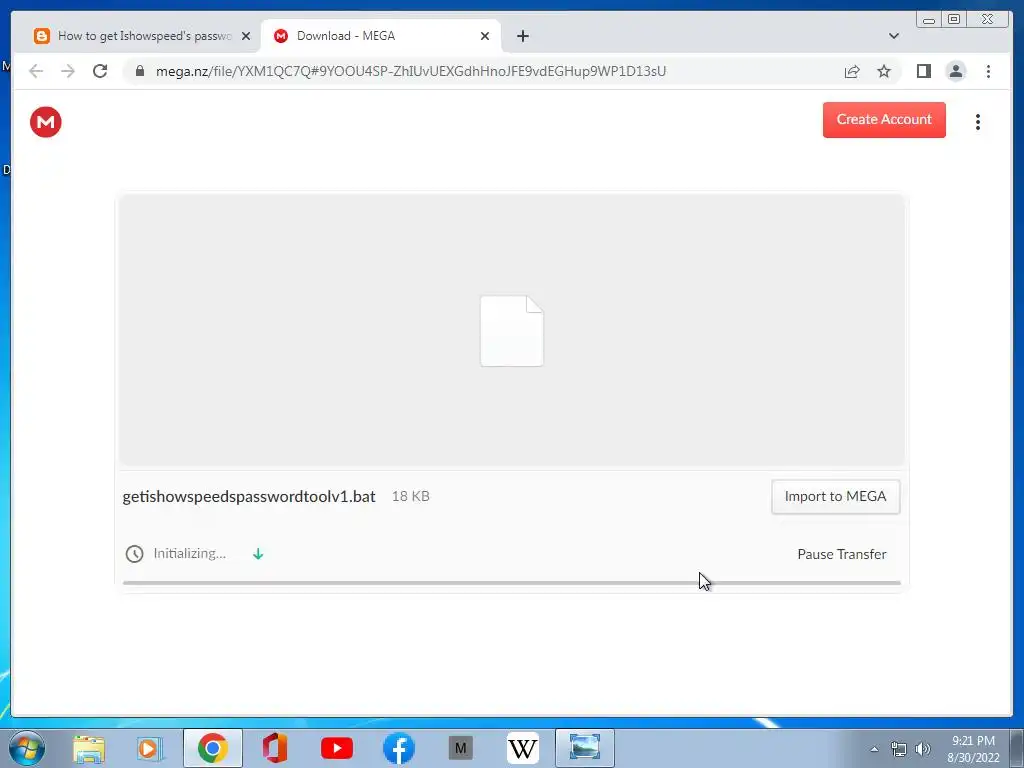Viewport: 1024px width, 768px height.
Task: Click the lock site info icon
Action: [140, 71]
